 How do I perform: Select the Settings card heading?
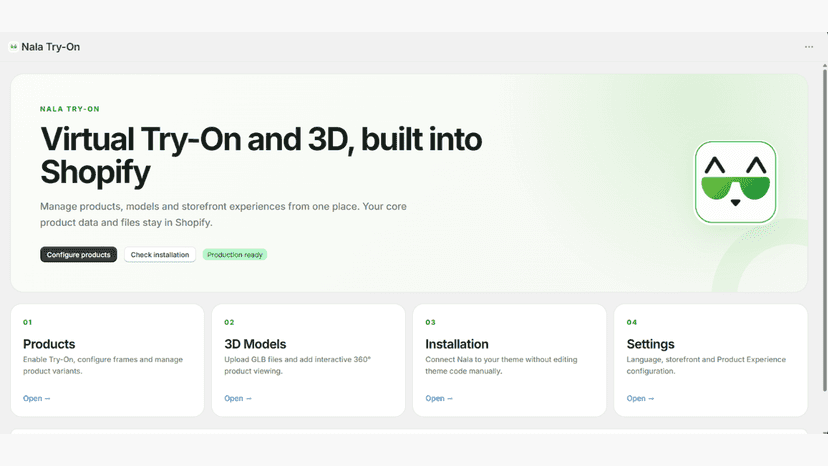(651, 344)
